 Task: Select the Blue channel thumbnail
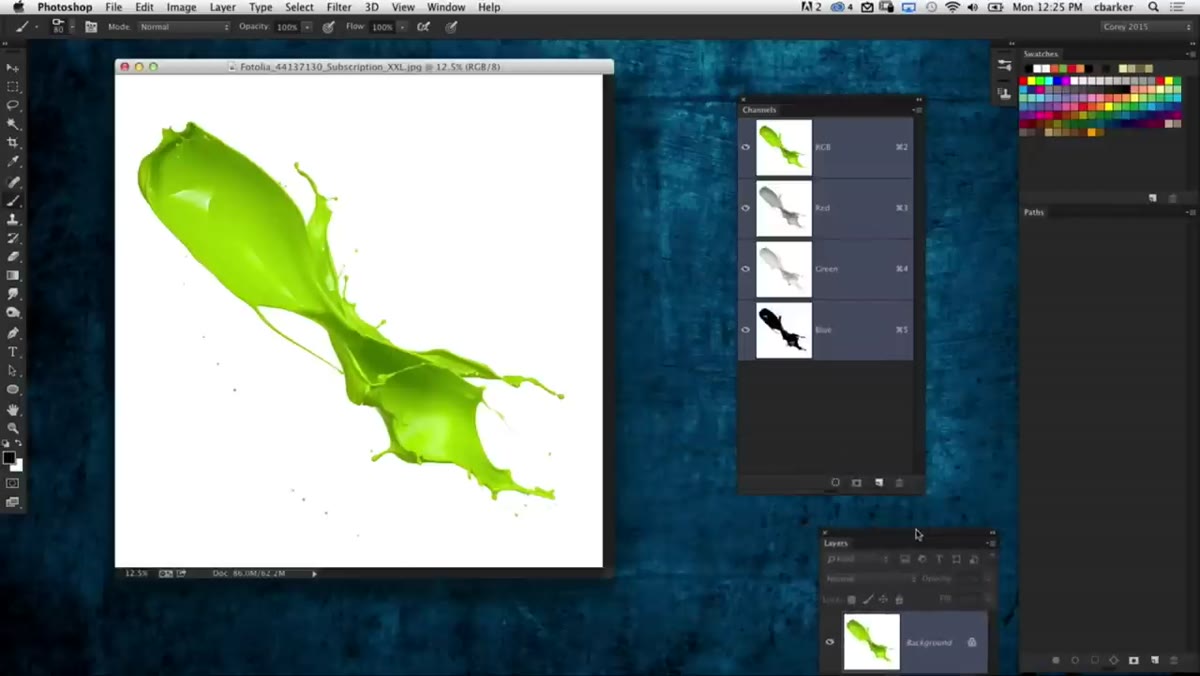[x=784, y=330]
